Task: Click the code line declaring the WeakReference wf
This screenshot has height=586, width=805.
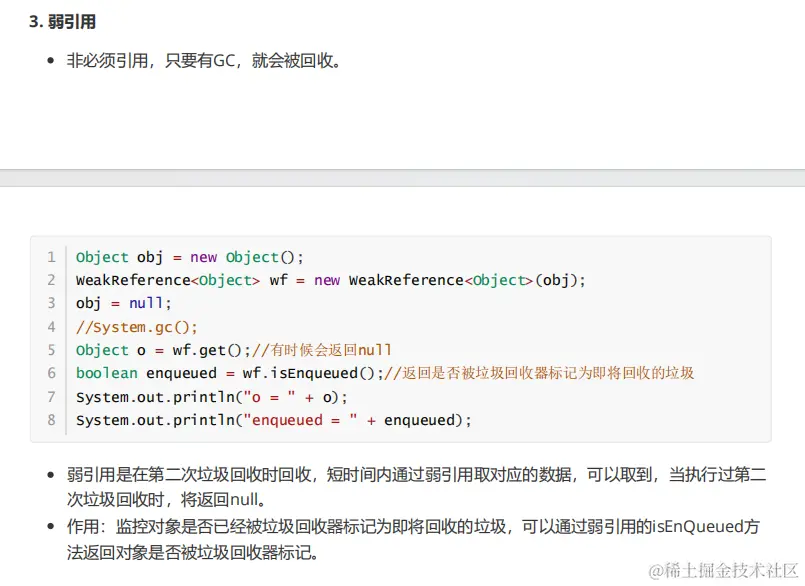Action: point(331,280)
